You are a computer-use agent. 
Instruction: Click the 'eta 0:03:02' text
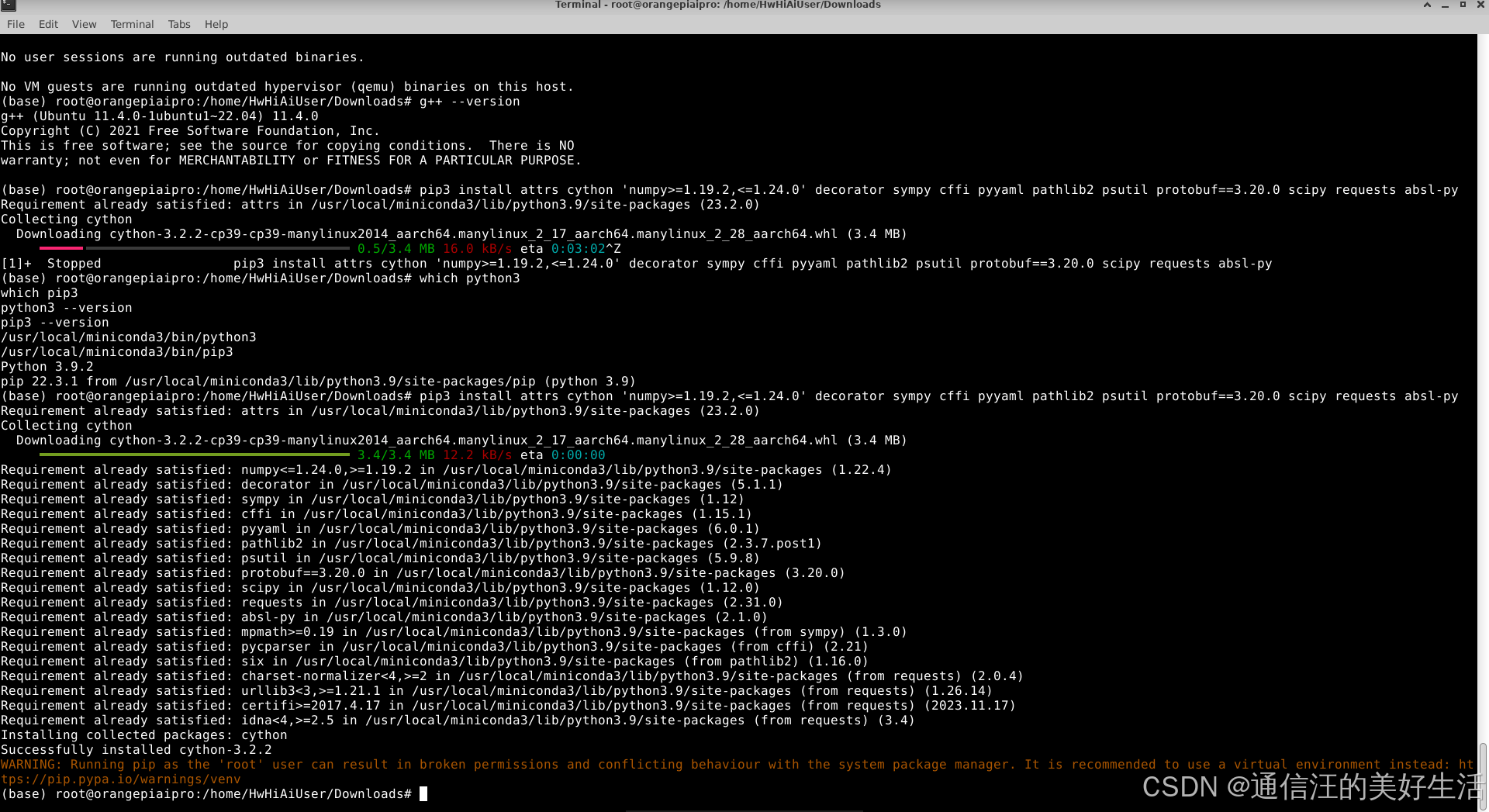(563, 249)
